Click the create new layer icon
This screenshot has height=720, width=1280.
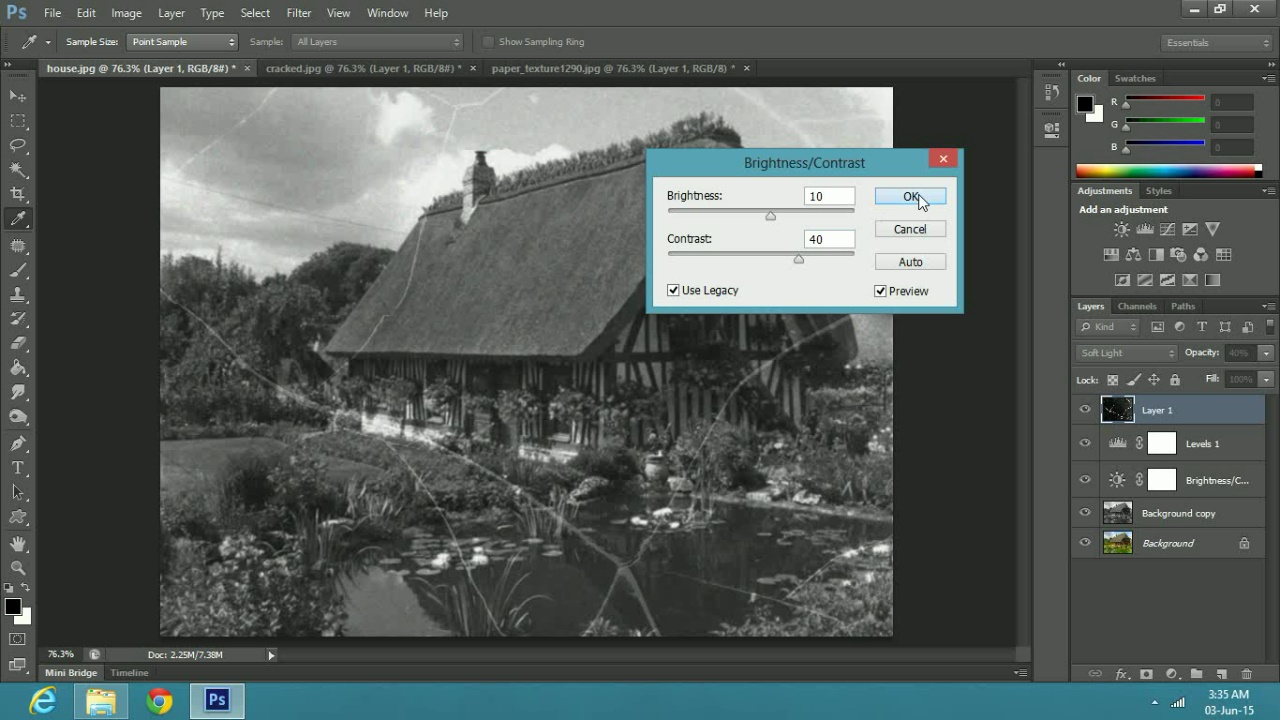tap(1222, 675)
